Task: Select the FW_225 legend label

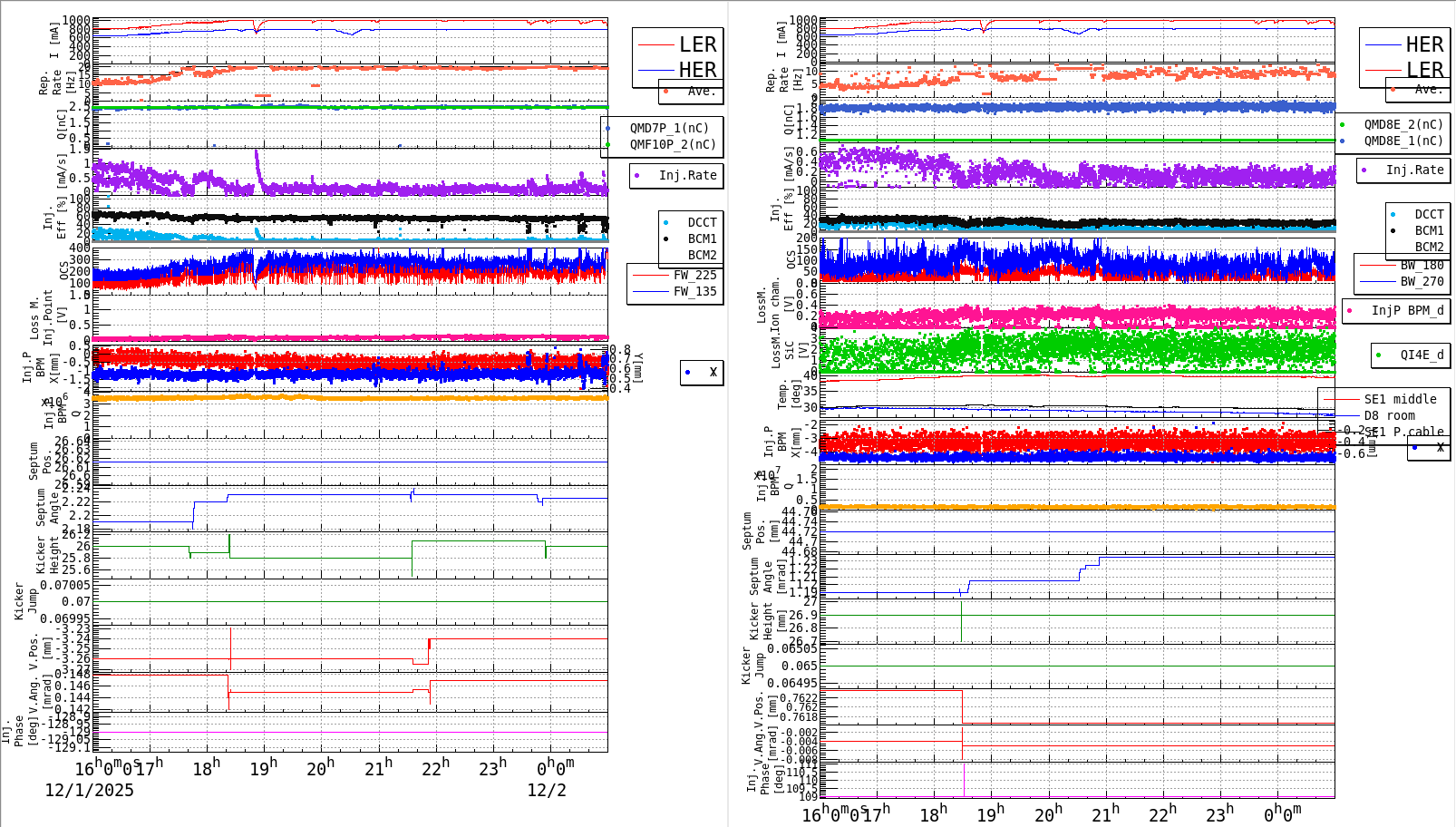Action: pos(694,275)
